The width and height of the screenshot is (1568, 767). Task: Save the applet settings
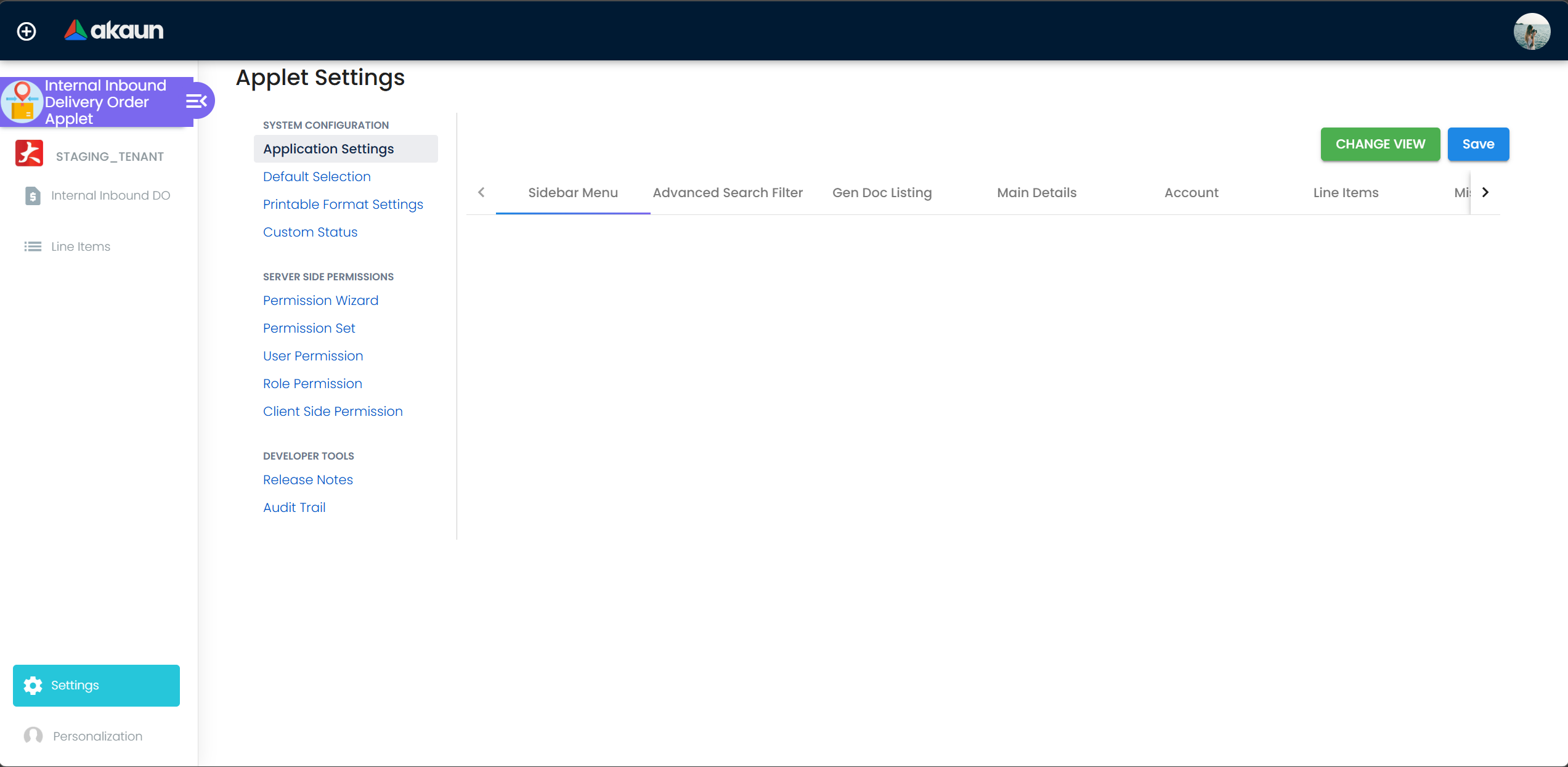tap(1478, 144)
